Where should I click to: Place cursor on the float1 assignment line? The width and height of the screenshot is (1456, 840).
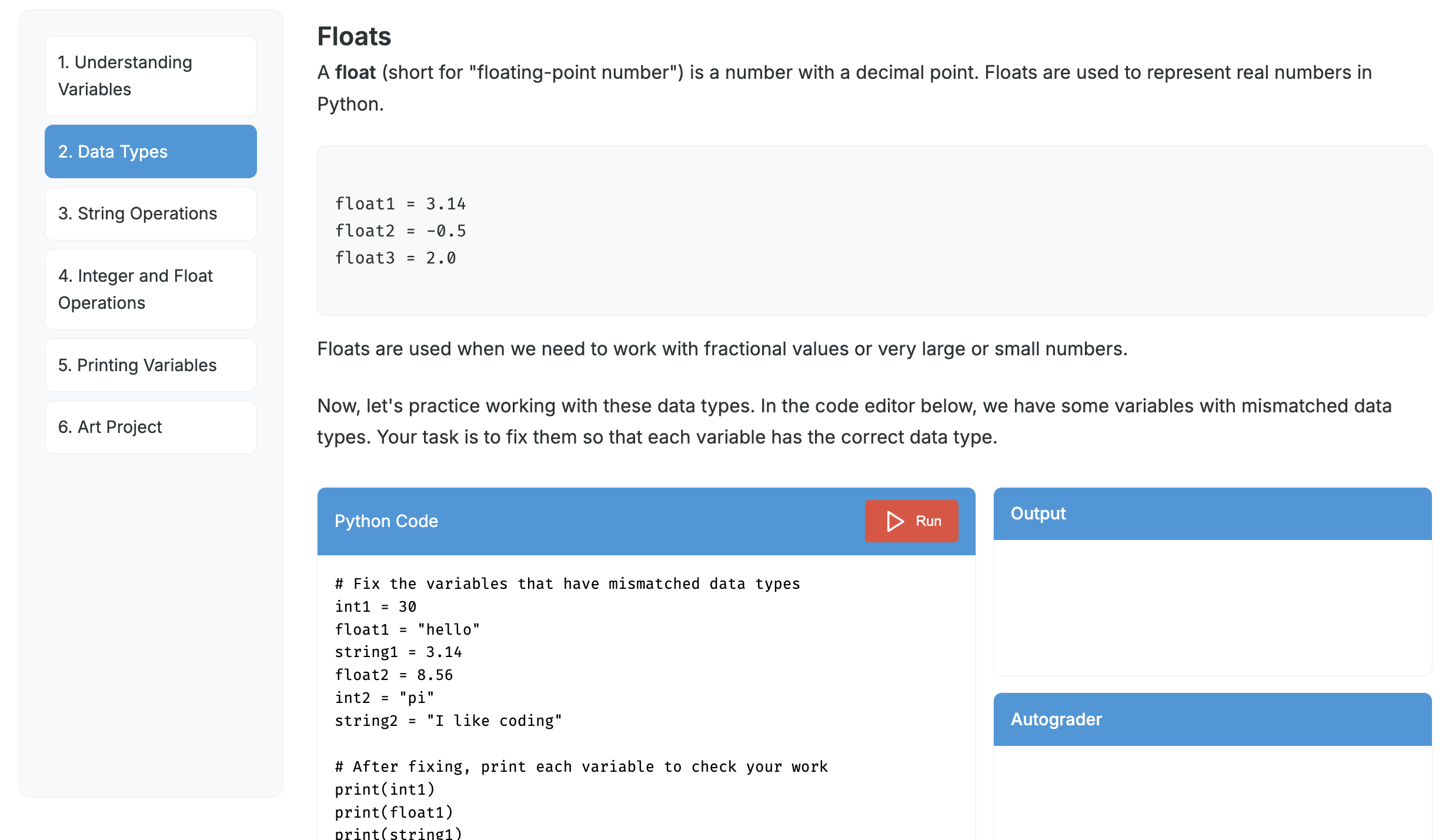point(407,629)
